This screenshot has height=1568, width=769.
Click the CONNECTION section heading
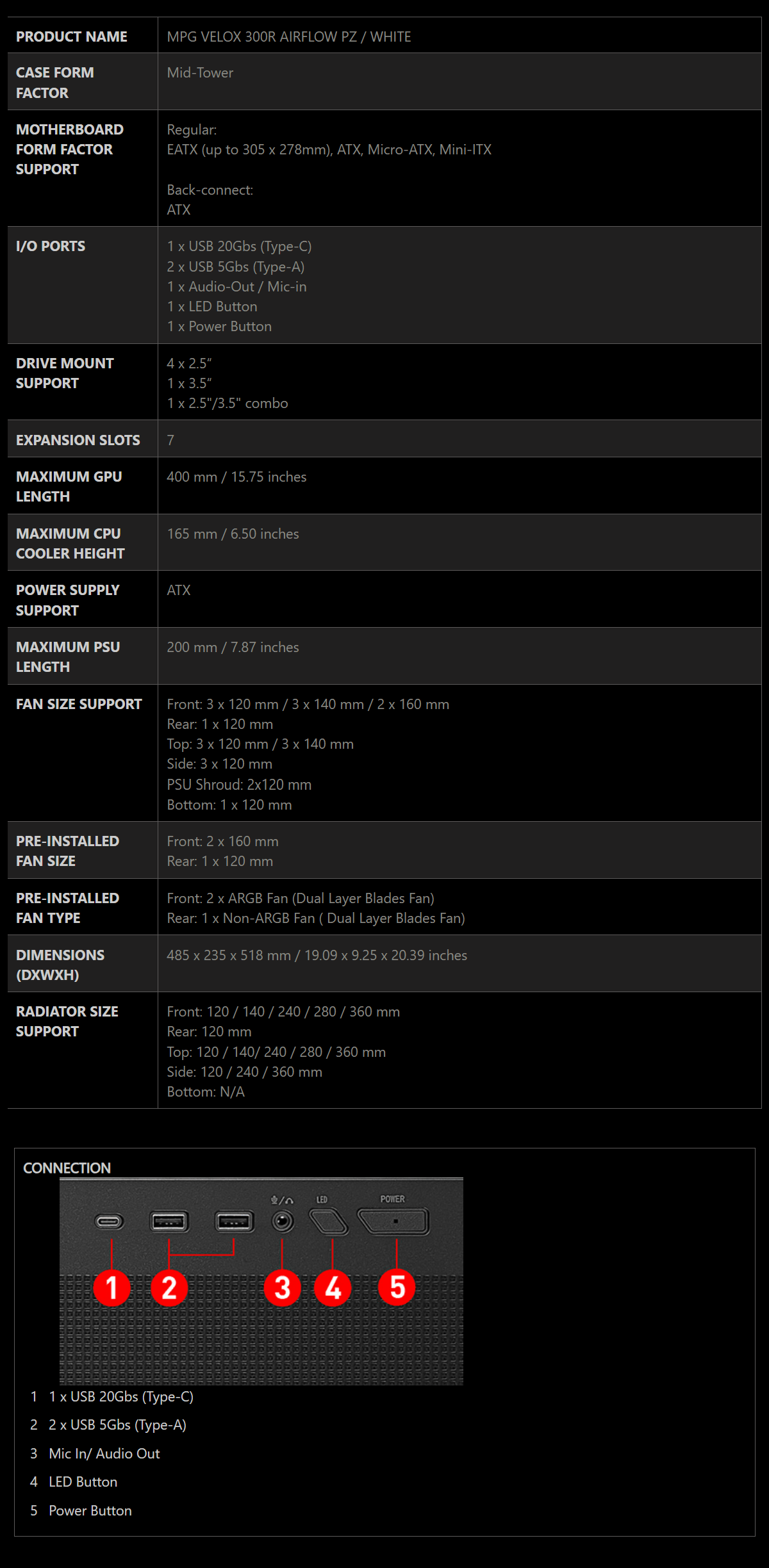click(x=67, y=1168)
